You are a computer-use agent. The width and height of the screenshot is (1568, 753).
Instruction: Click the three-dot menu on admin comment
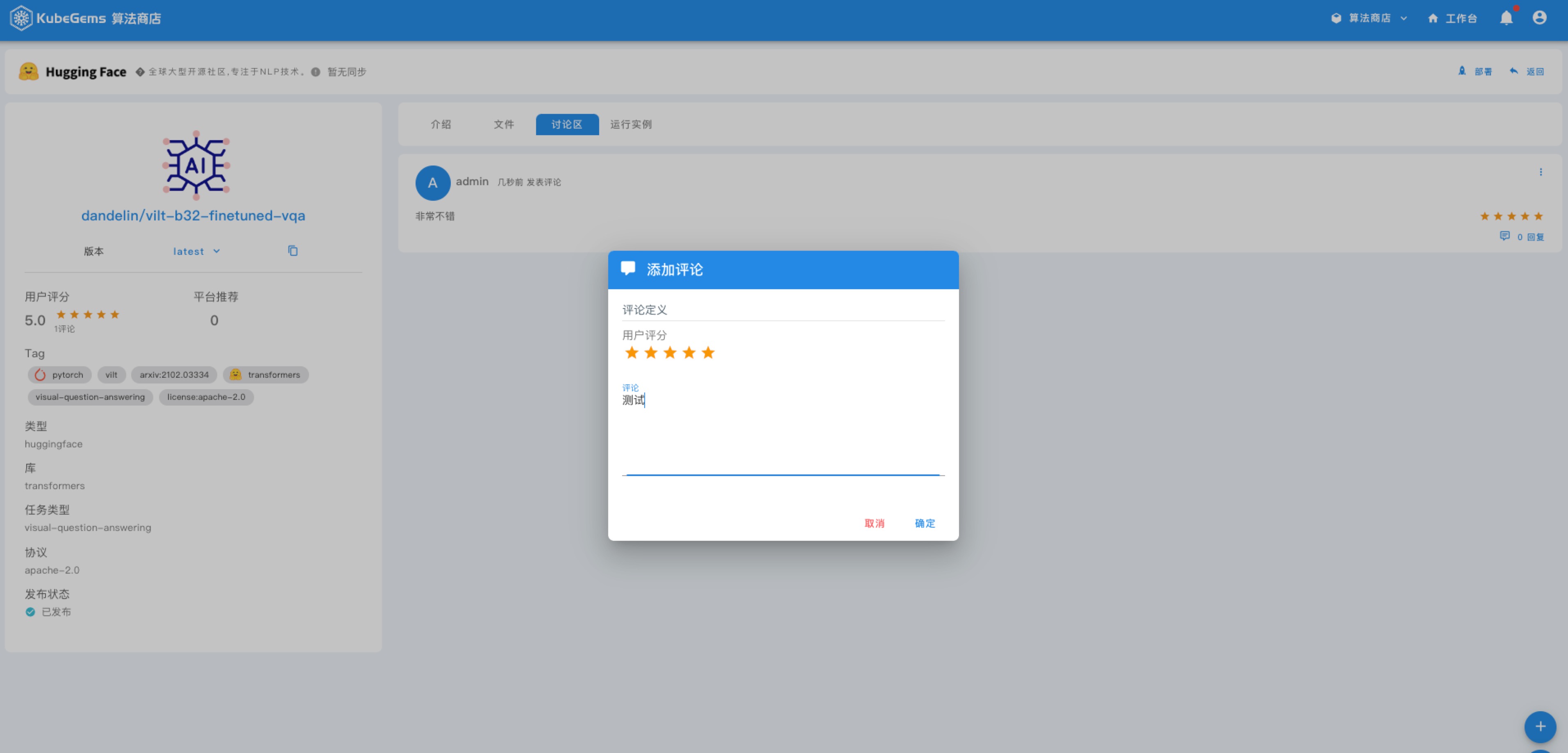click(x=1541, y=172)
